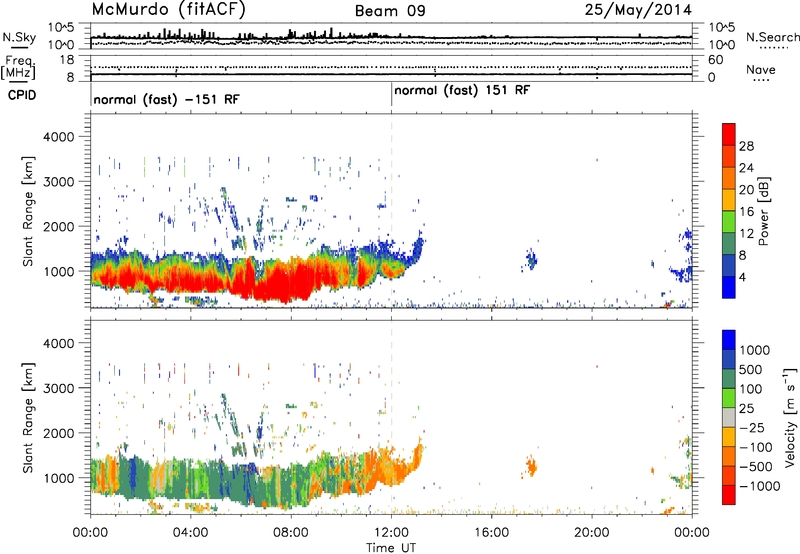
Task: Click the "3000" range tick in power panel
Action: [x=58, y=182]
